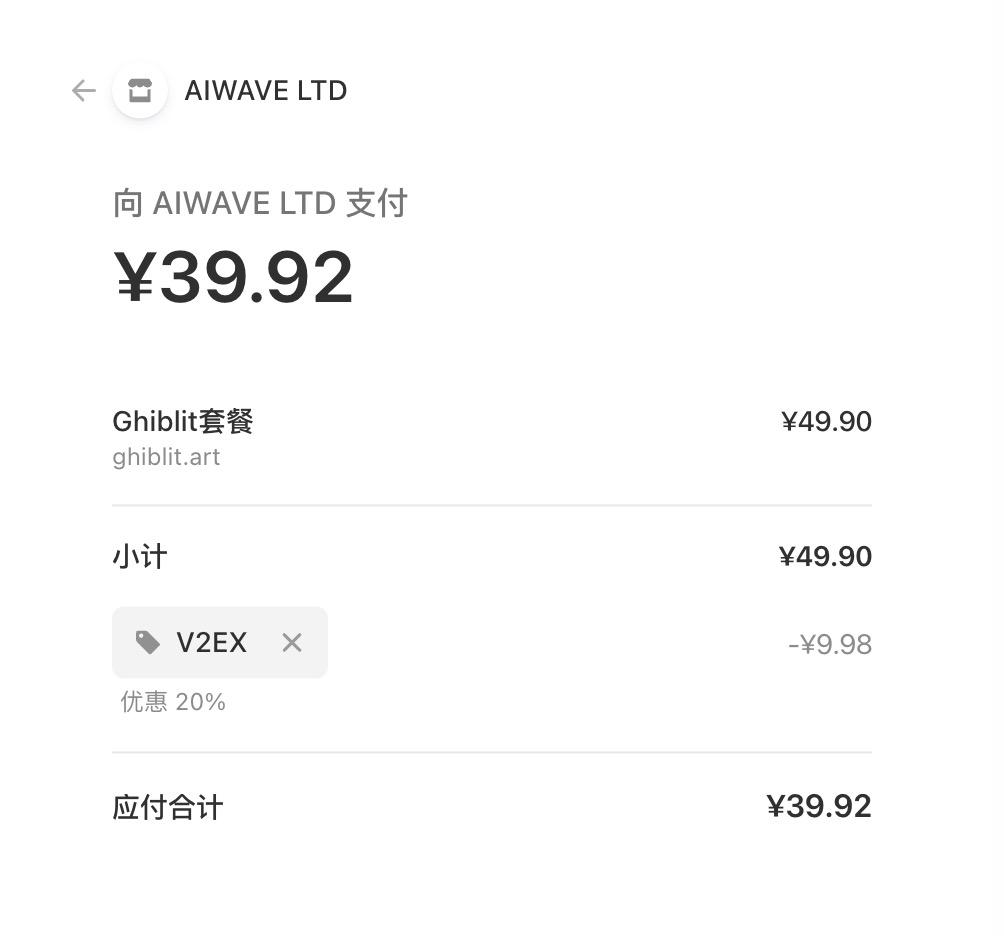This screenshot has height=936, width=1004.
Task: Click the ¥39.92 amount beside 应付合计
Action: pos(819,806)
